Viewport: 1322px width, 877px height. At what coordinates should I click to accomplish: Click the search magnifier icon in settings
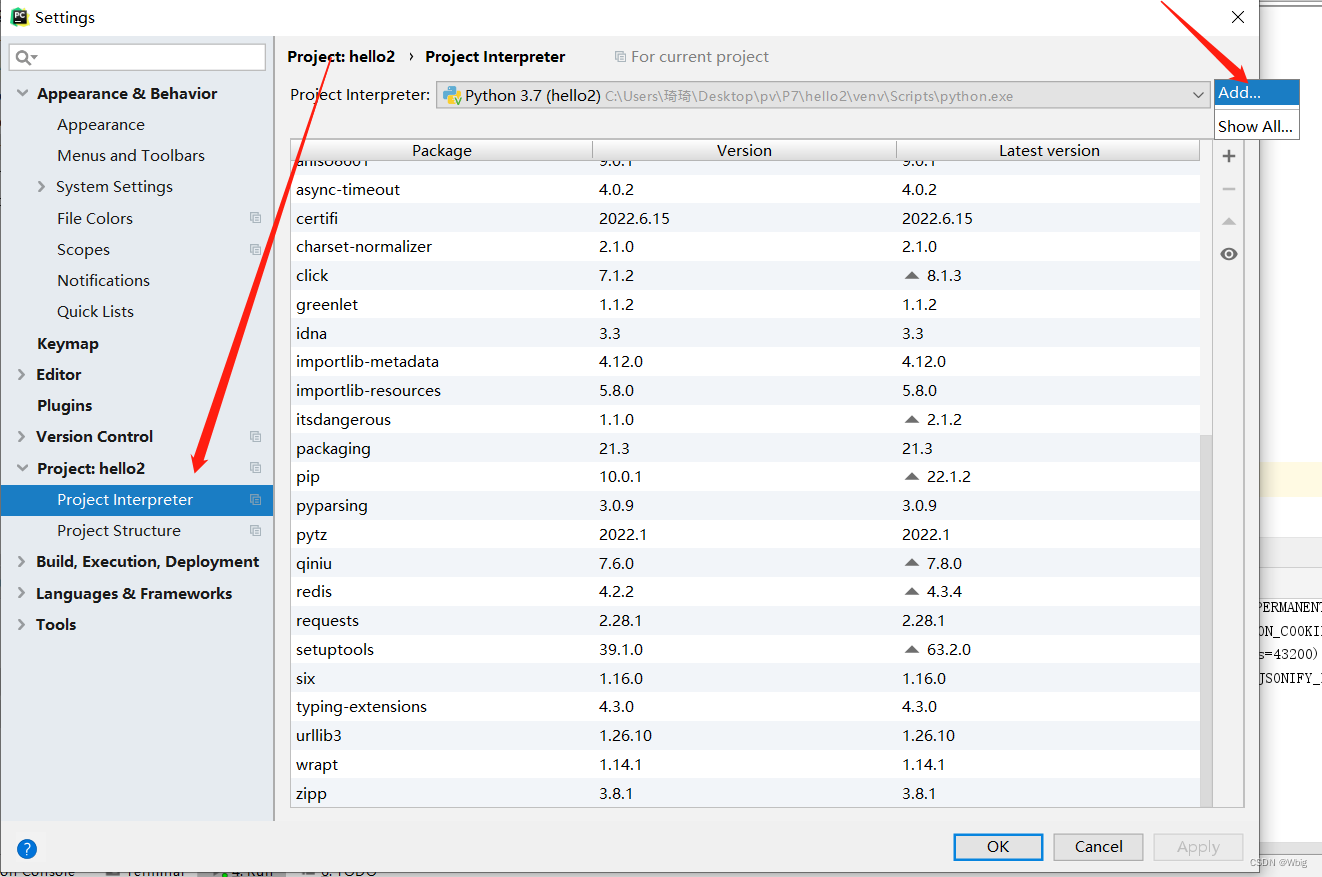pyautogui.click(x=25, y=58)
